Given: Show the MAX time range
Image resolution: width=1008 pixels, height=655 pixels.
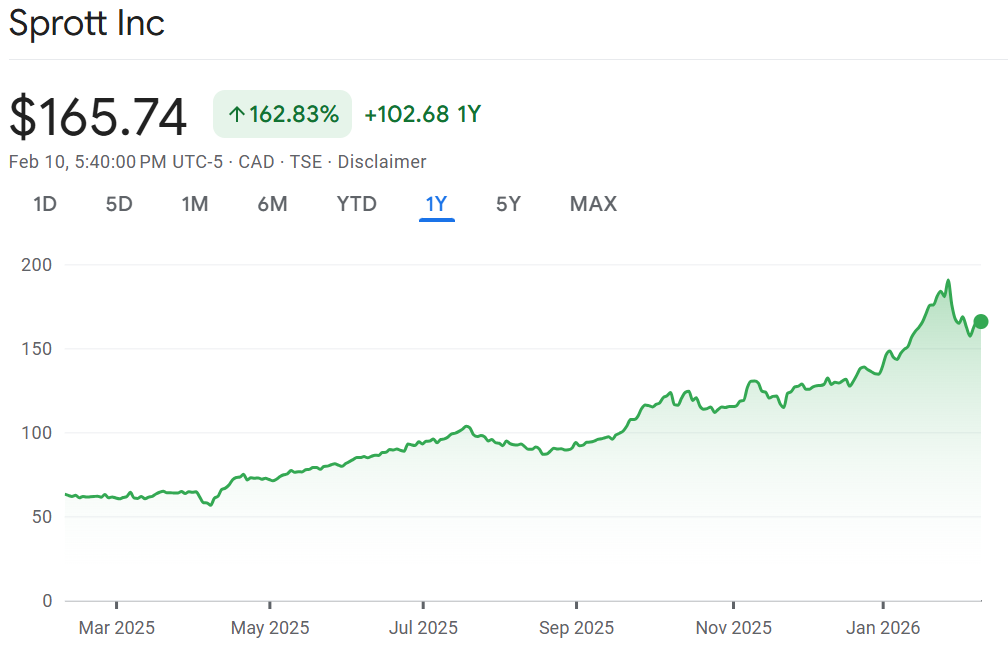Looking at the screenshot, I should (593, 204).
